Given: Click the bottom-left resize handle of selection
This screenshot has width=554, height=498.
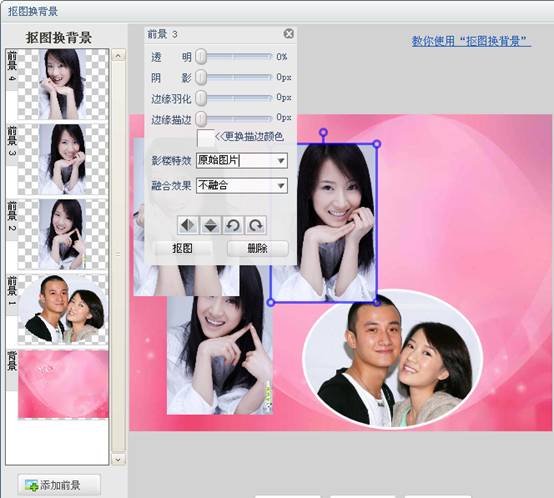Looking at the screenshot, I should tap(271, 302).
